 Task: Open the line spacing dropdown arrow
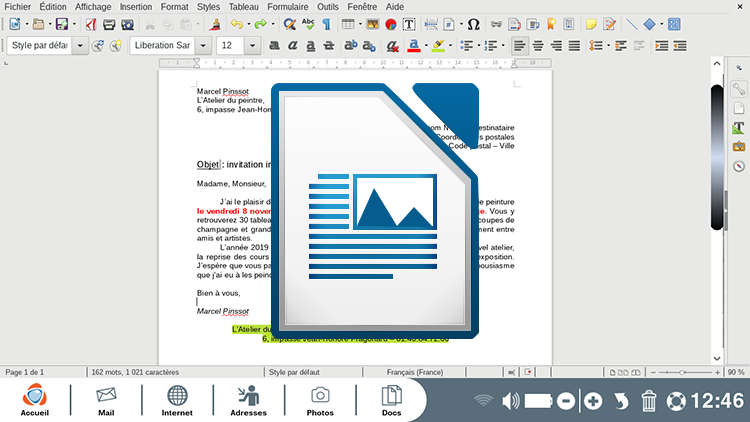(x=608, y=46)
